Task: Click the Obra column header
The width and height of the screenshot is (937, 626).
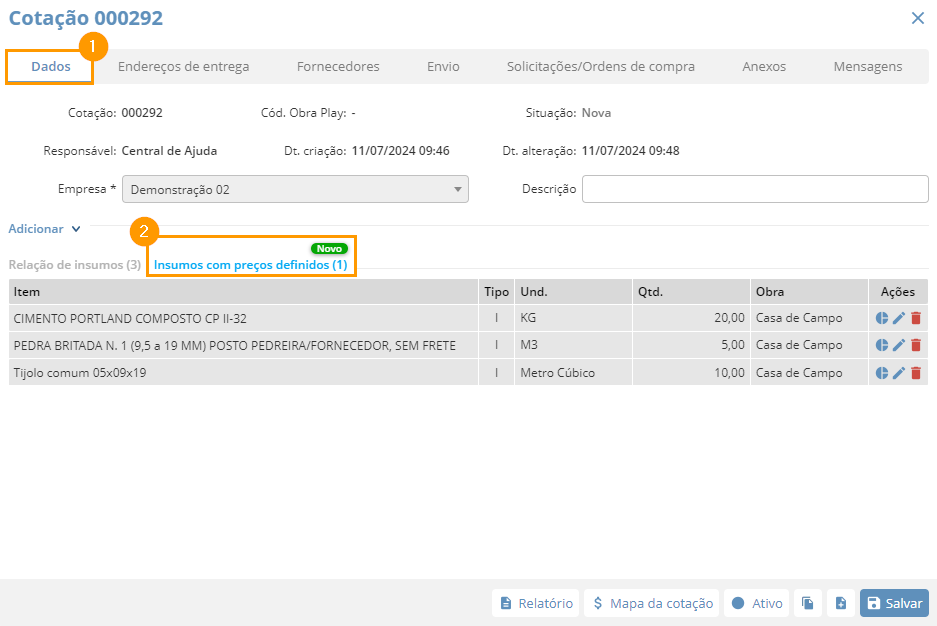Action: tap(809, 292)
